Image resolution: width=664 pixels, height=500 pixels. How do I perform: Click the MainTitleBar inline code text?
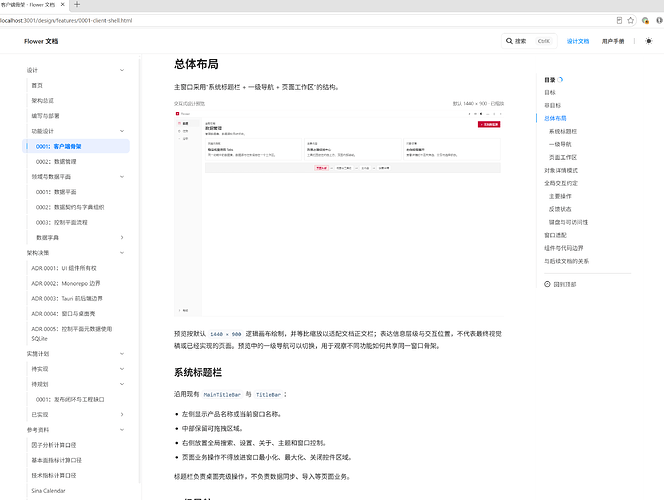(x=222, y=395)
